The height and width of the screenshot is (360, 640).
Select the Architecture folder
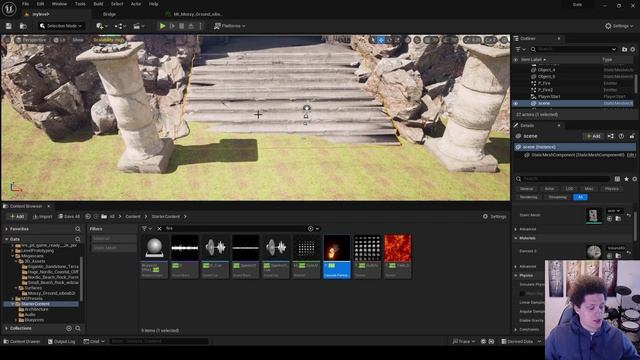click(36, 309)
